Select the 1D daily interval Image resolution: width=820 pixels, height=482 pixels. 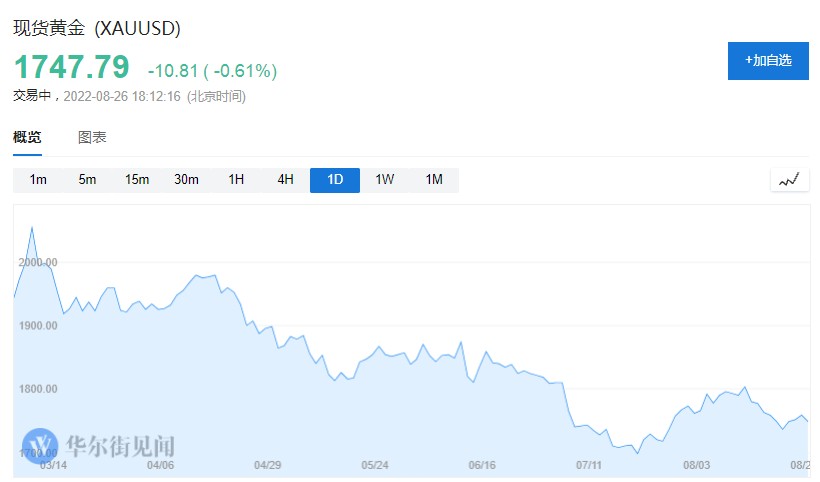click(x=335, y=180)
